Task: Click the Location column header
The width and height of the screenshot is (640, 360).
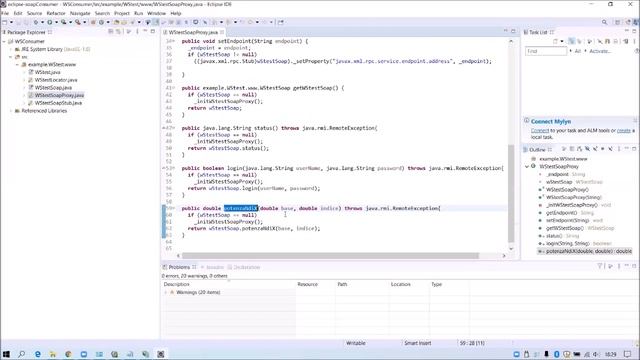Action: click(x=400, y=284)
